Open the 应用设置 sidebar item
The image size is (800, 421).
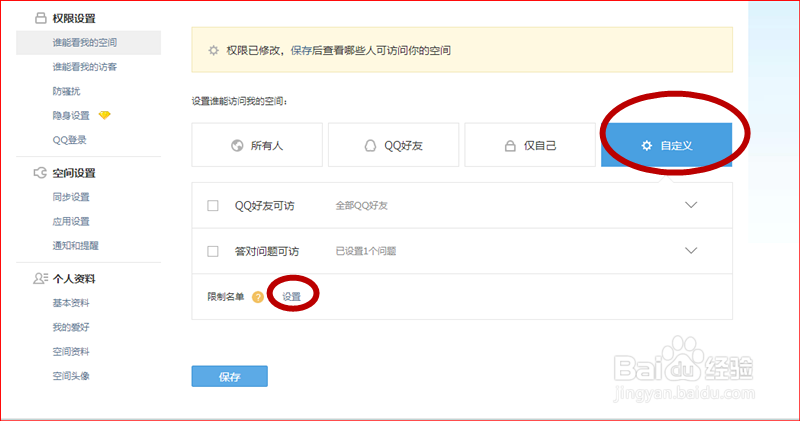71,221
